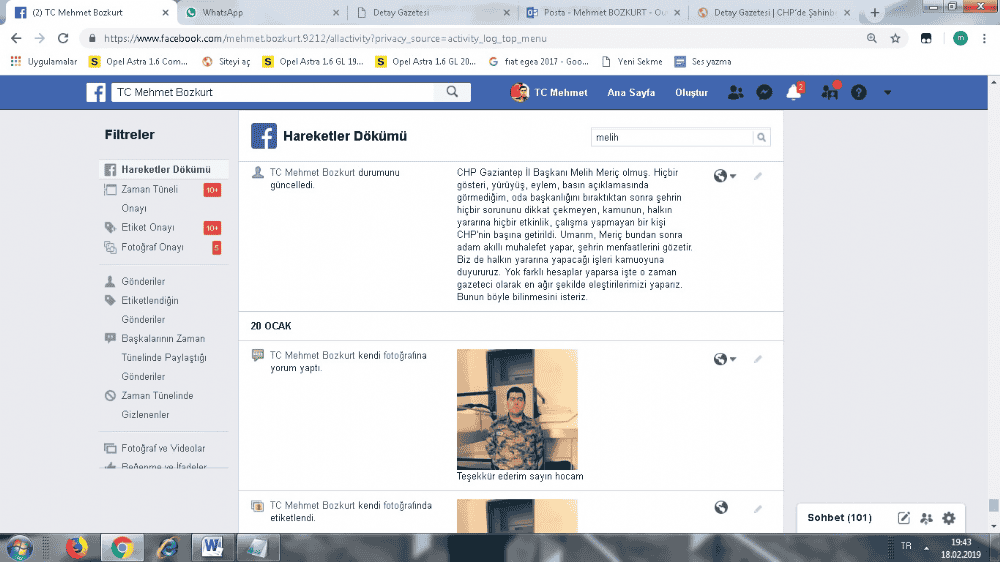Select Zaman Tüneli Onayı filter
This screenshot has height=562, width=1000.
coord(150,189)
